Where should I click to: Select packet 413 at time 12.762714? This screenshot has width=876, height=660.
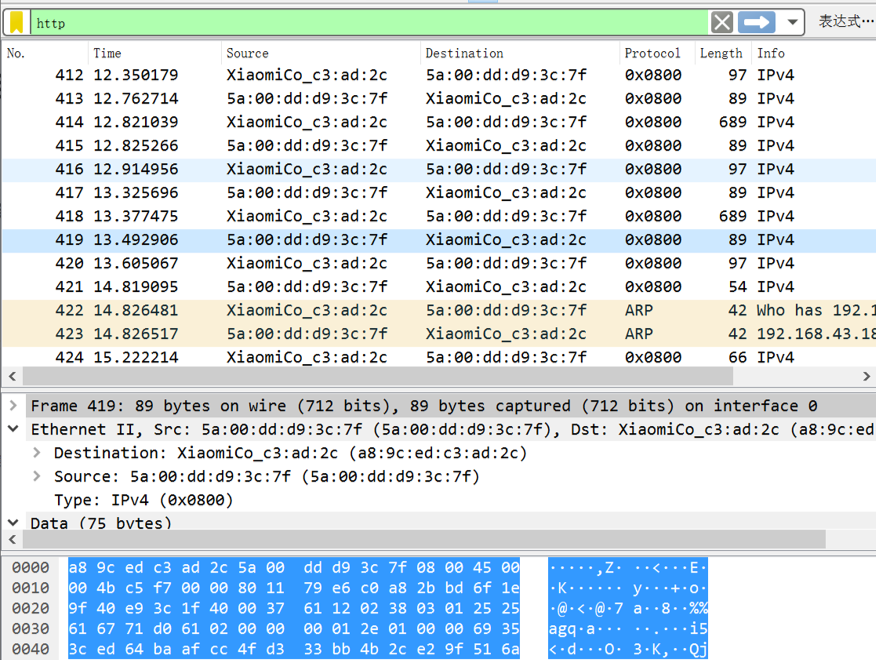(439, 98)
